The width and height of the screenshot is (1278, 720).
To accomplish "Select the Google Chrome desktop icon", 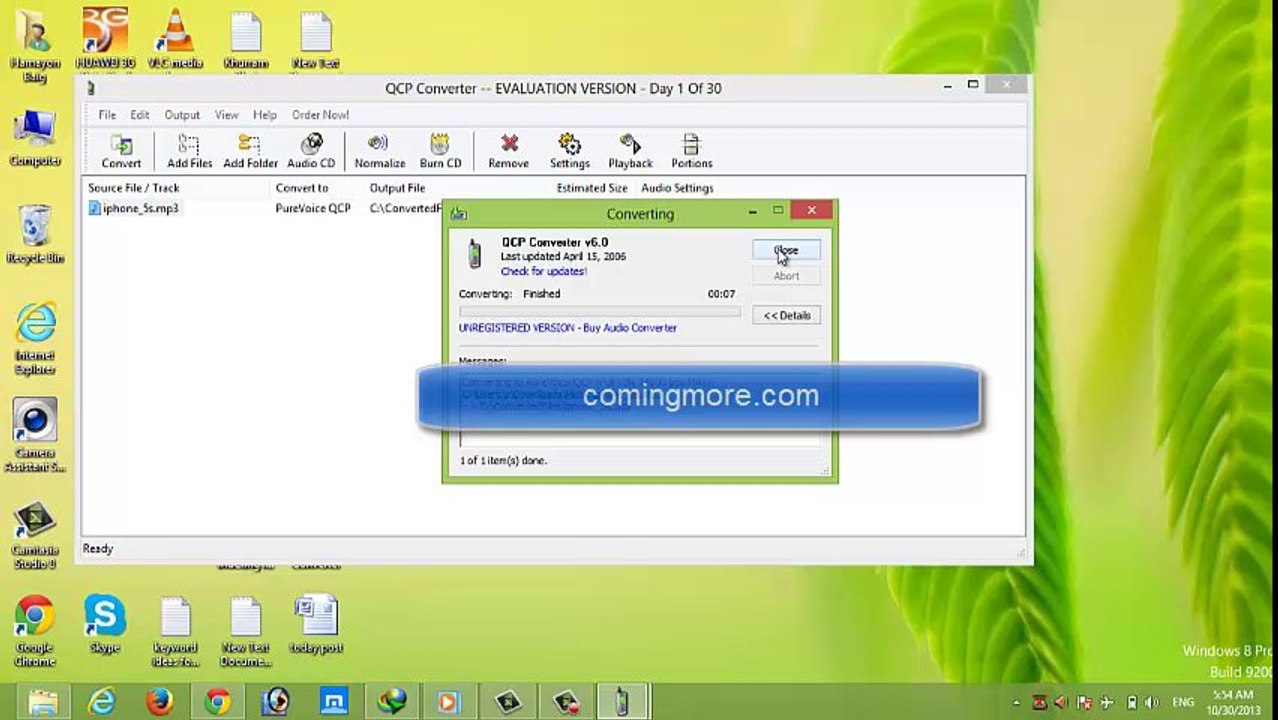I will [x=35, y=630].
